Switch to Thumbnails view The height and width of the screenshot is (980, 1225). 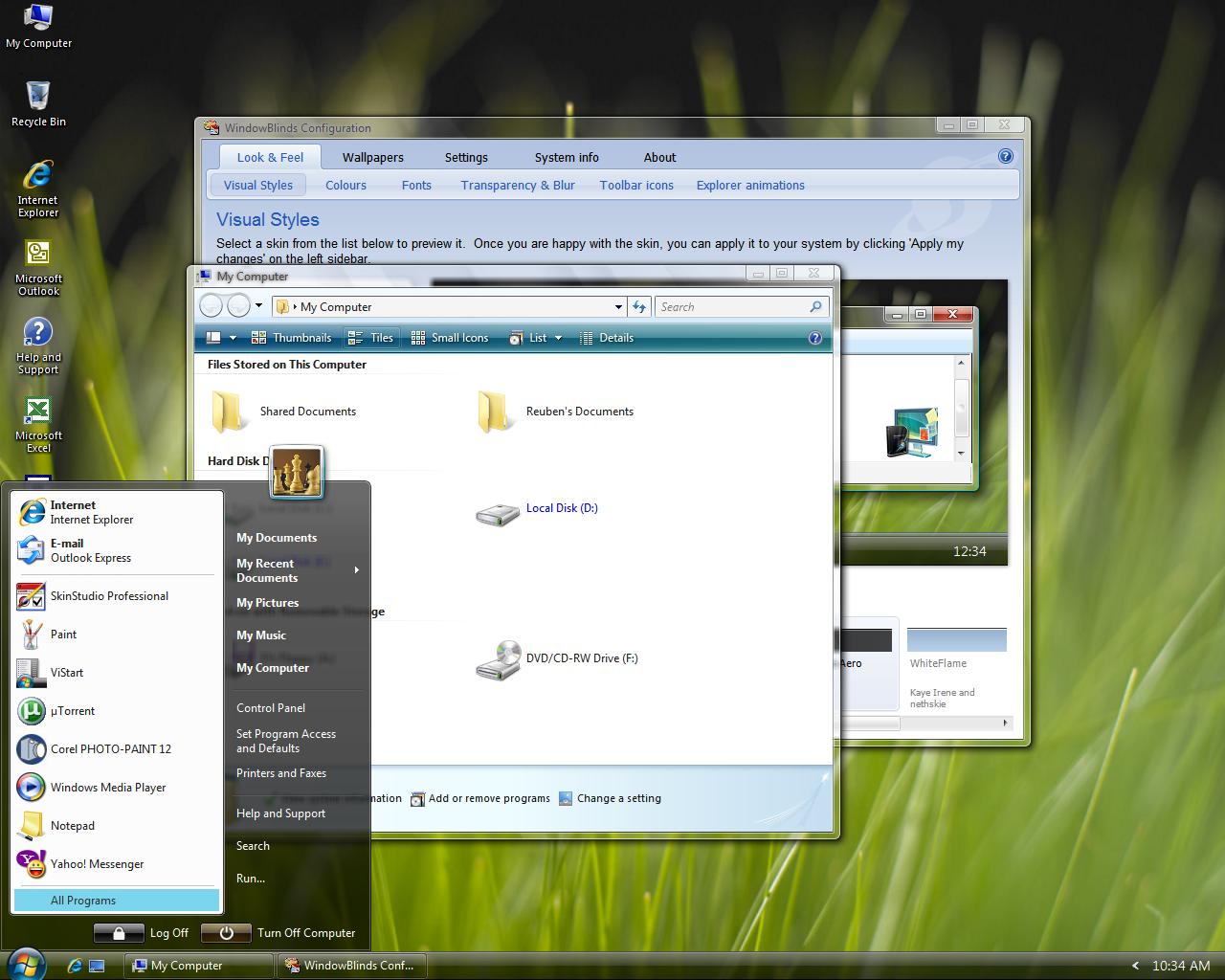(x=291, y=338)
